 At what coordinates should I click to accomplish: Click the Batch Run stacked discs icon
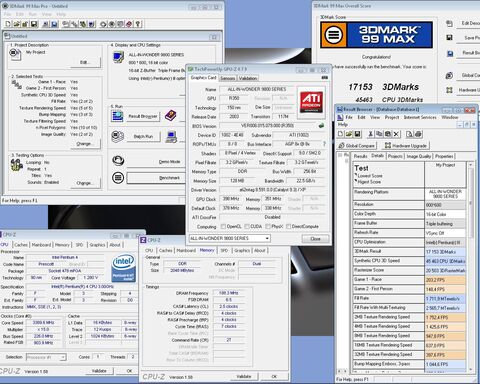(117, 136)
